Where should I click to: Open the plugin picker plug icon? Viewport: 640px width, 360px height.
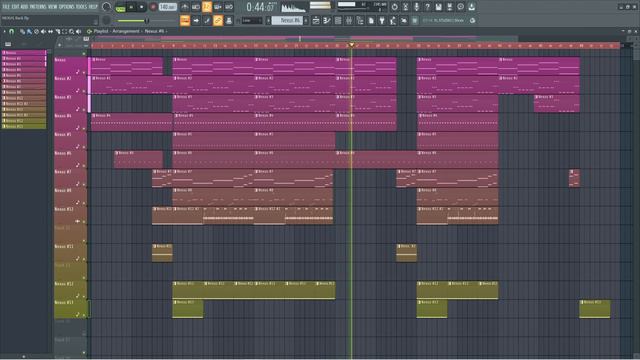point(382,20)
